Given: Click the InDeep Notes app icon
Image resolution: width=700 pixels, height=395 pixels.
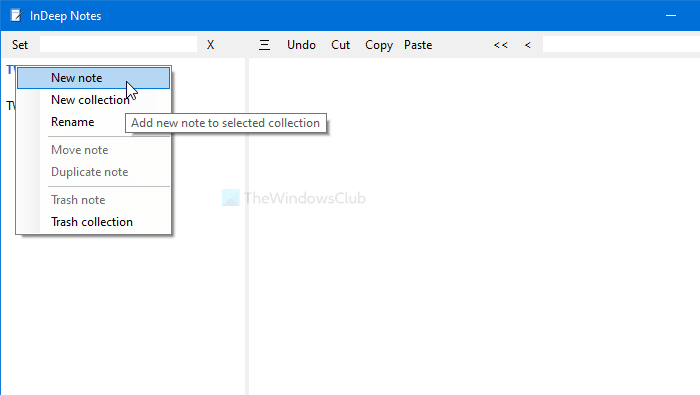Looking at the screenshot, I should [x=16, y=16].
